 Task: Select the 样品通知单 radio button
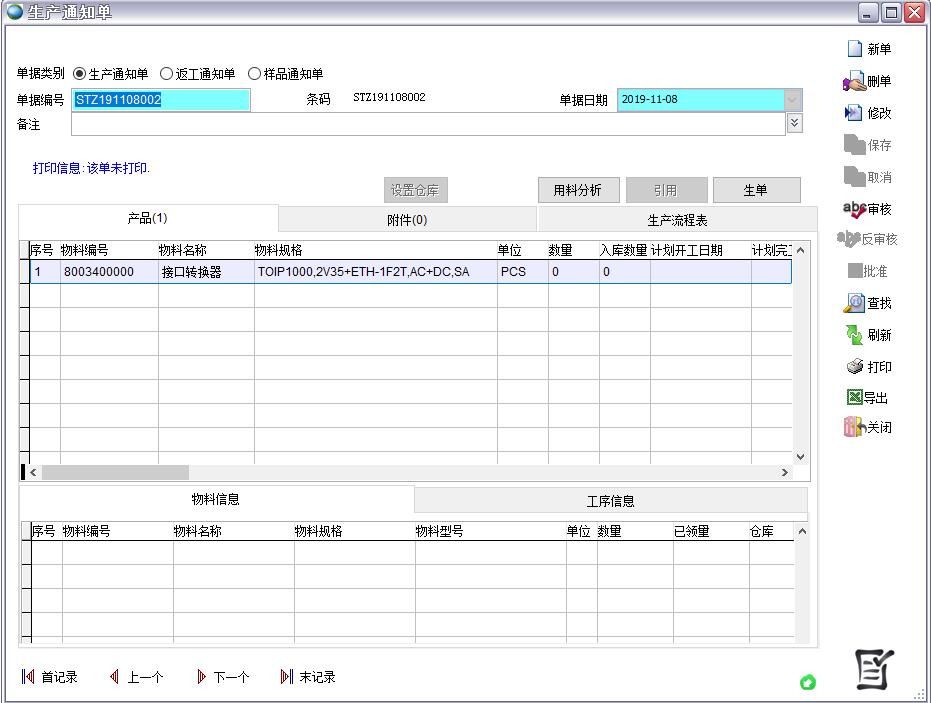click(254, 74)
